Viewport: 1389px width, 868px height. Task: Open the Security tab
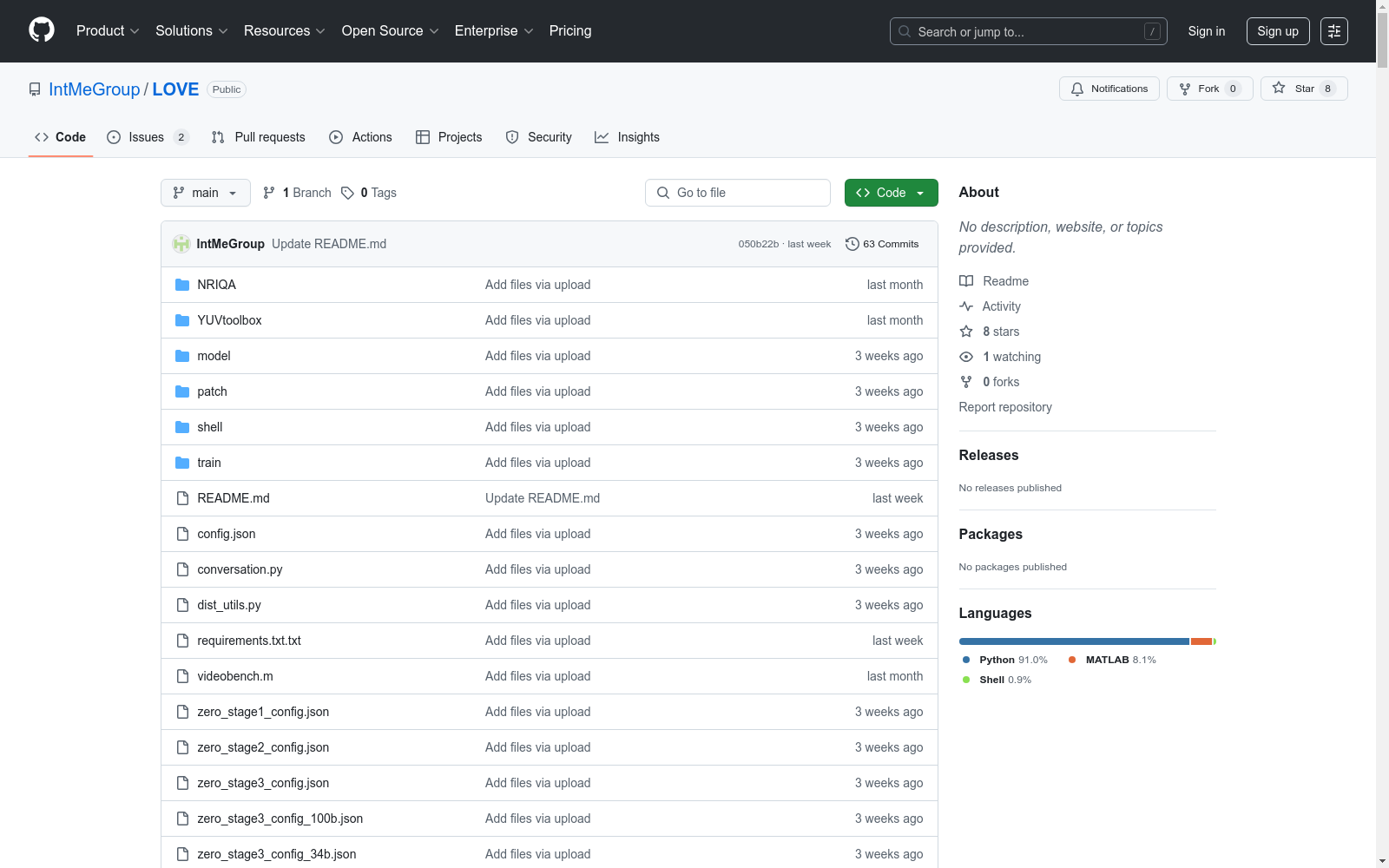pos(539,137)
